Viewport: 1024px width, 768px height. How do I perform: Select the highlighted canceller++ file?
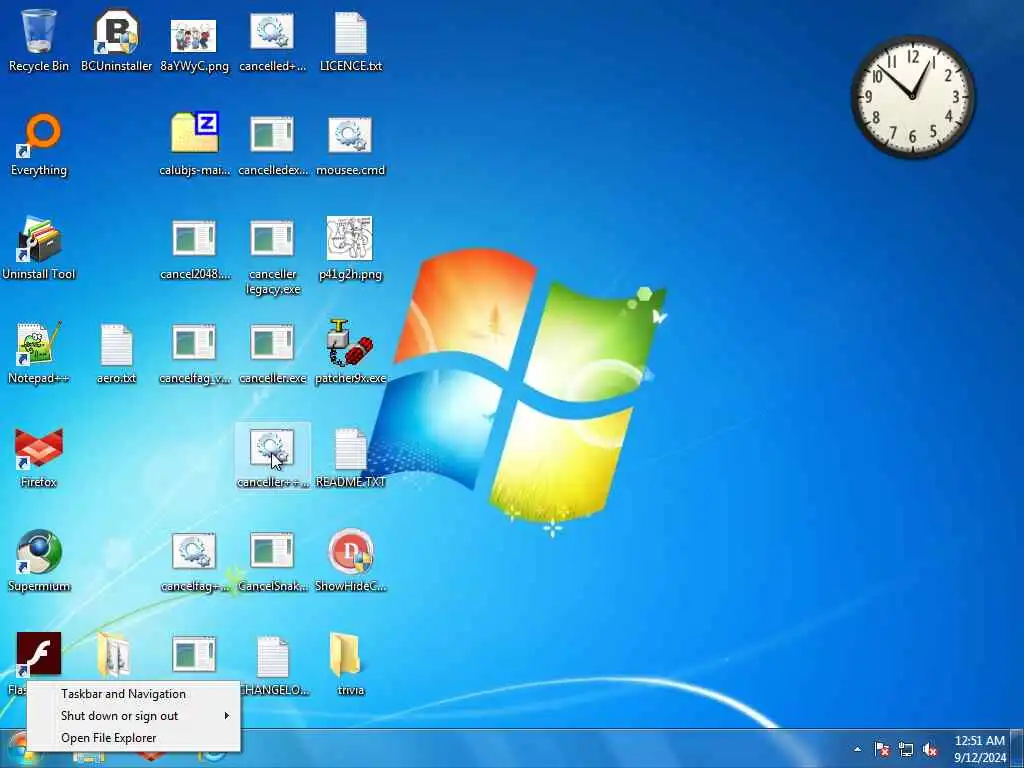tap(272, 457)
